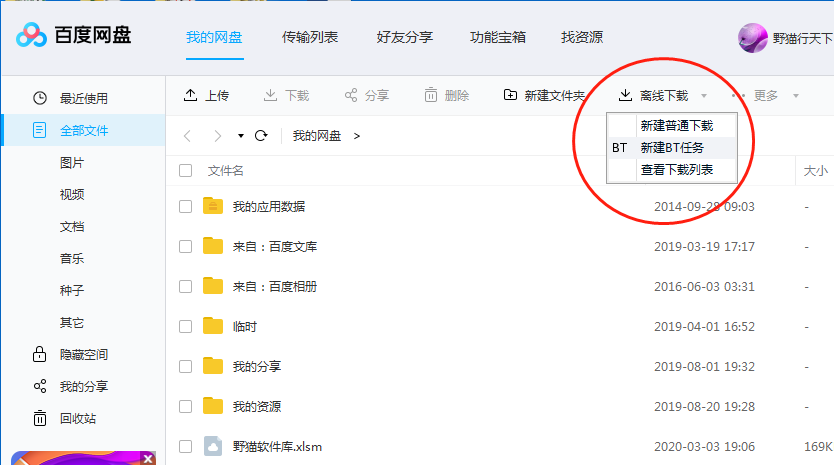Click folder icon of 我的应用数据
Image resolution: width=834 pixels, height=465 pixels.
coord(213,206)
